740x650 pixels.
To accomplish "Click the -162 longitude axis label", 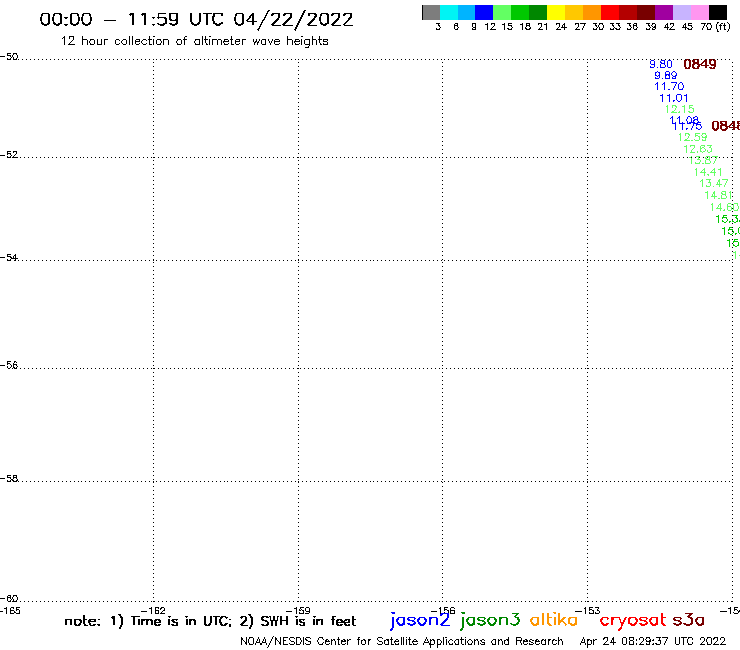I will click(153, 611).
